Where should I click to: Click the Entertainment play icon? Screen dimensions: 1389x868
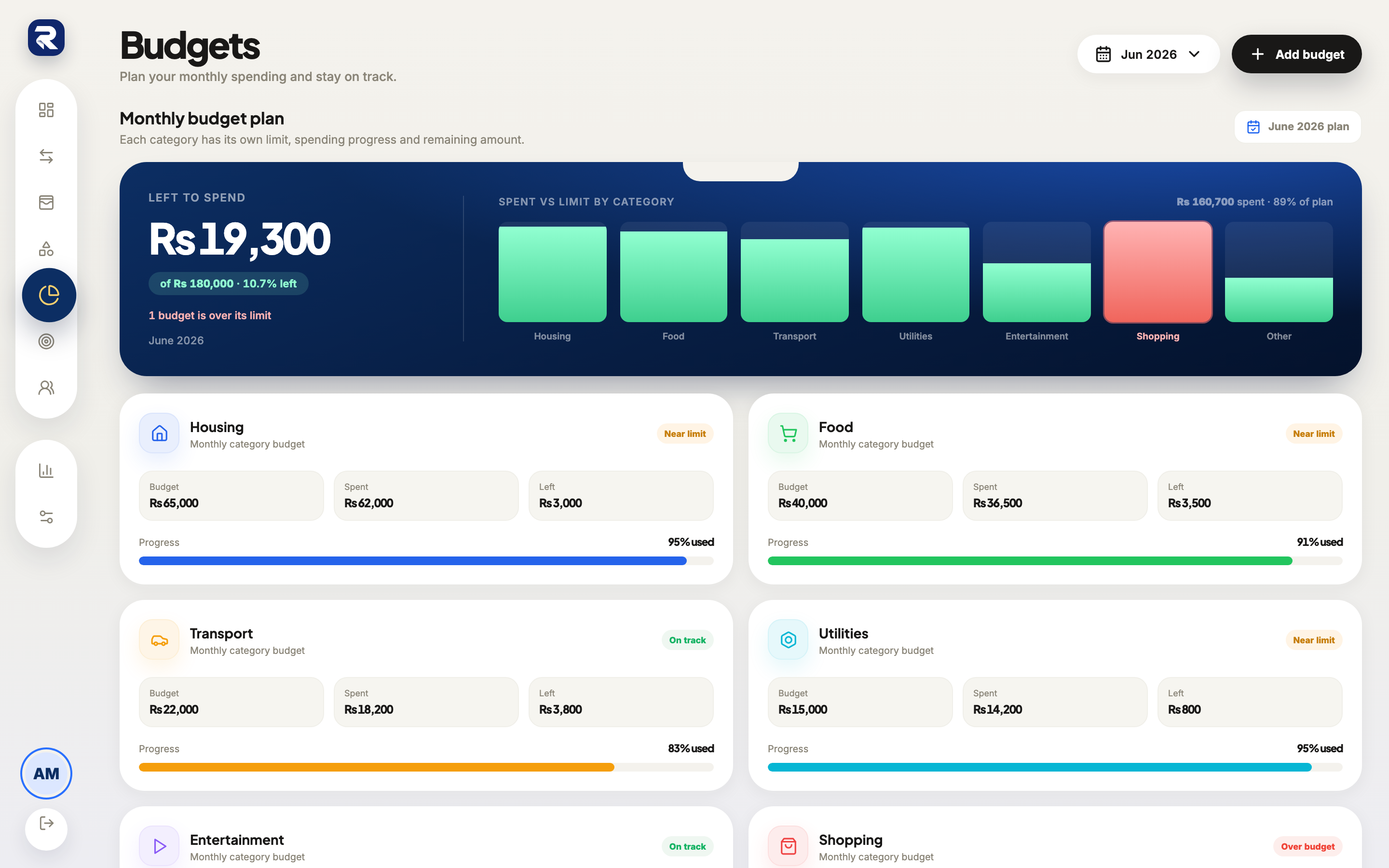159,846
